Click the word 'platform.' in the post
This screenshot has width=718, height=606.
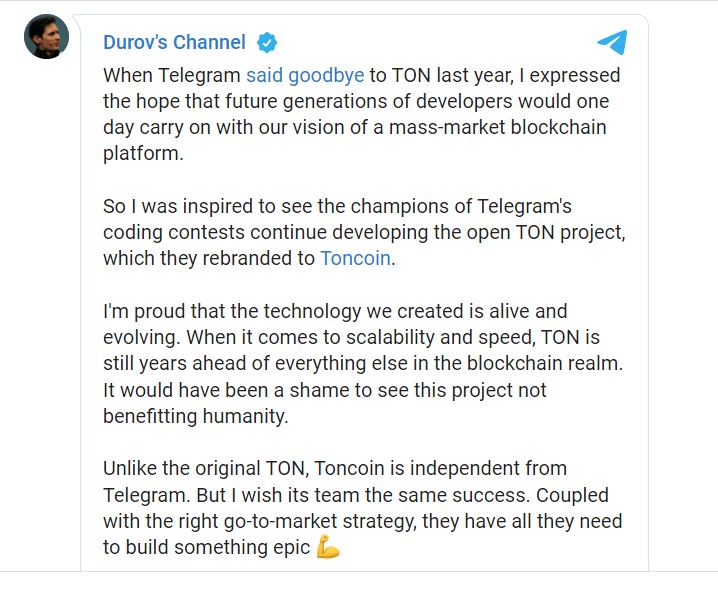tap(143, 154)
